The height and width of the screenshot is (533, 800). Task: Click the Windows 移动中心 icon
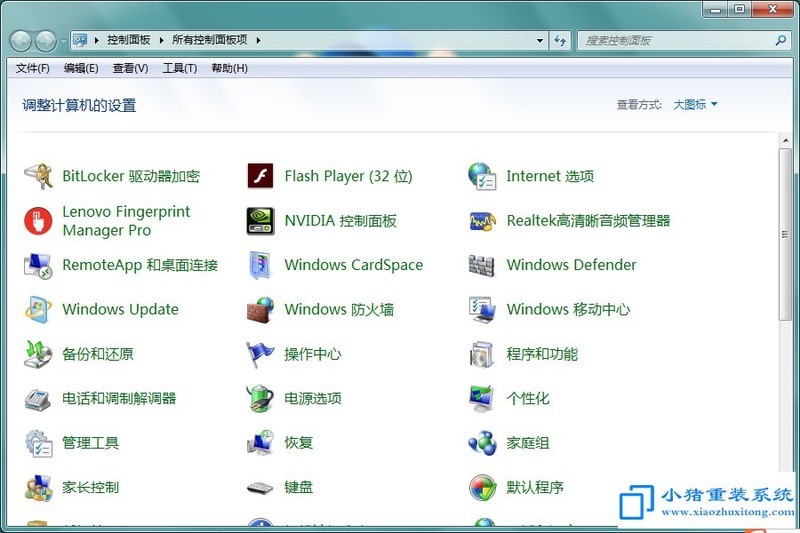[482, 310]
